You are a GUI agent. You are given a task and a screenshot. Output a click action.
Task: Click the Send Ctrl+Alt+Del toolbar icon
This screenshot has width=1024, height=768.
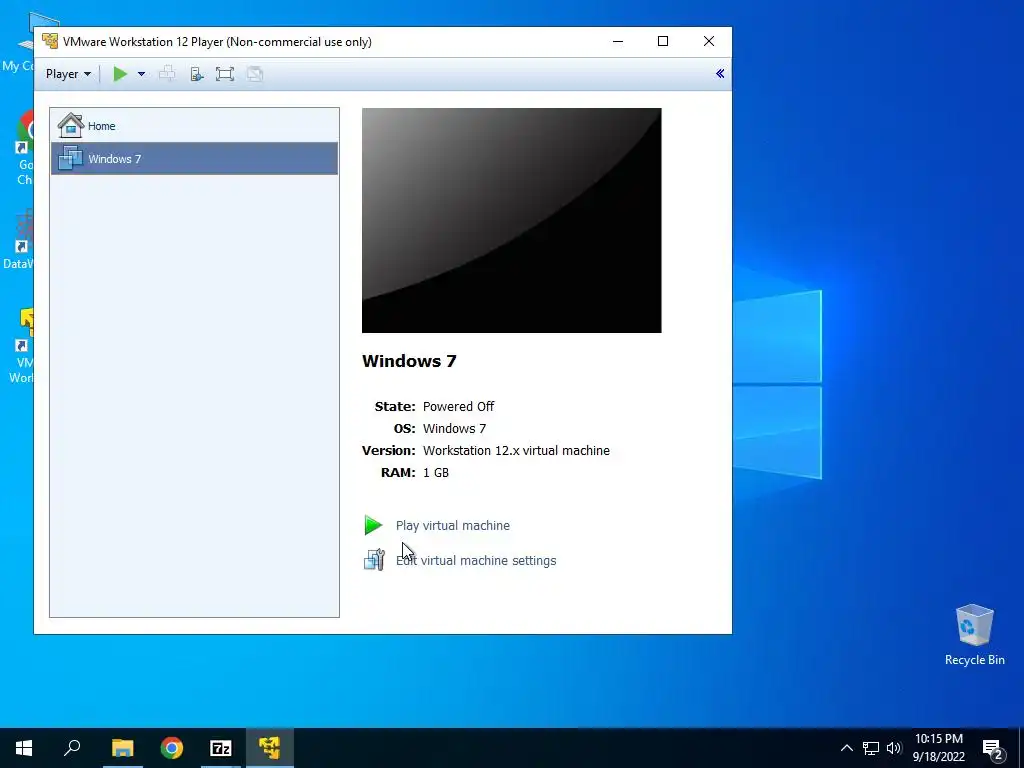tap(167, 74)
